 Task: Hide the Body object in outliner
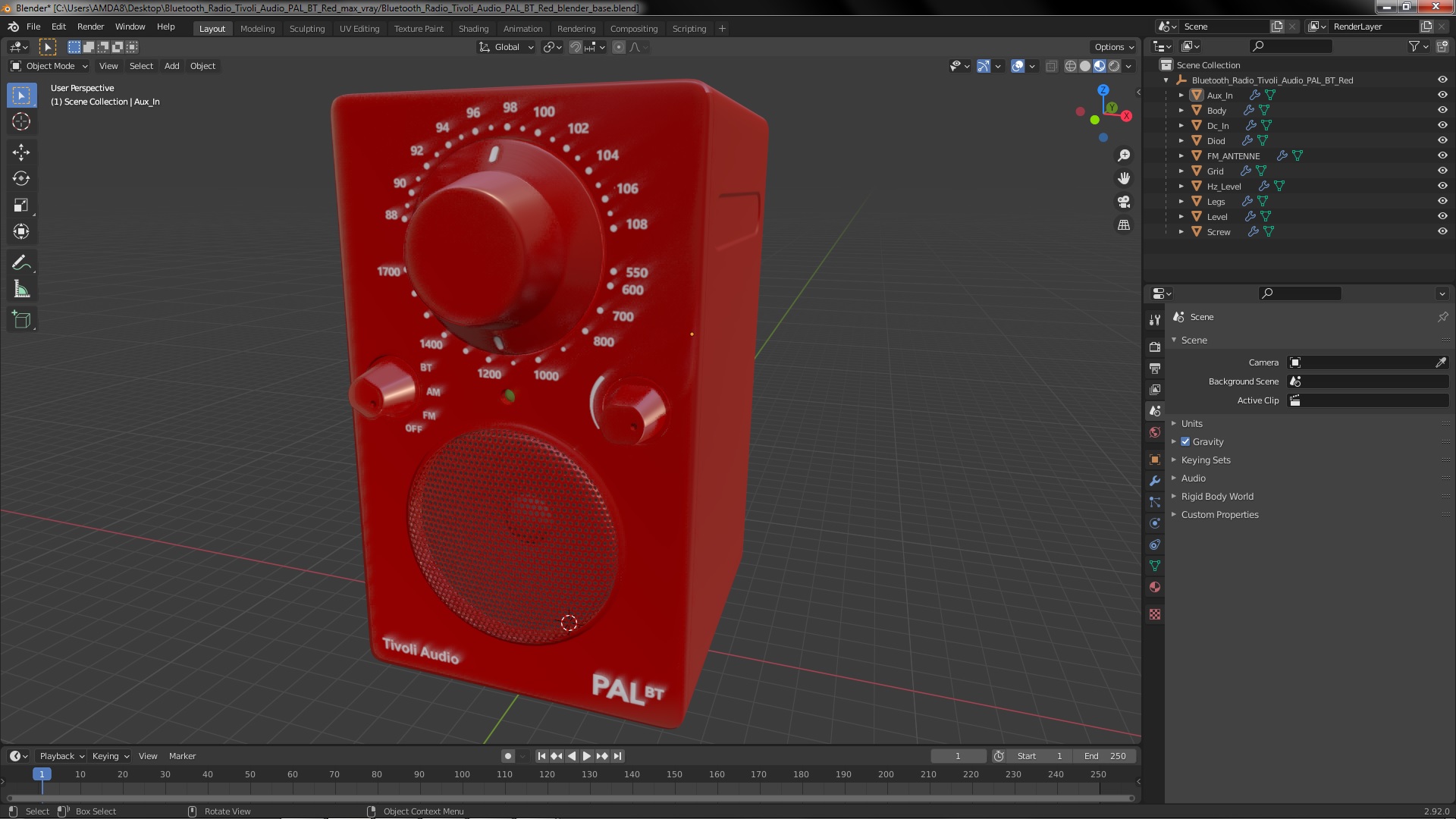(1442, 110)
